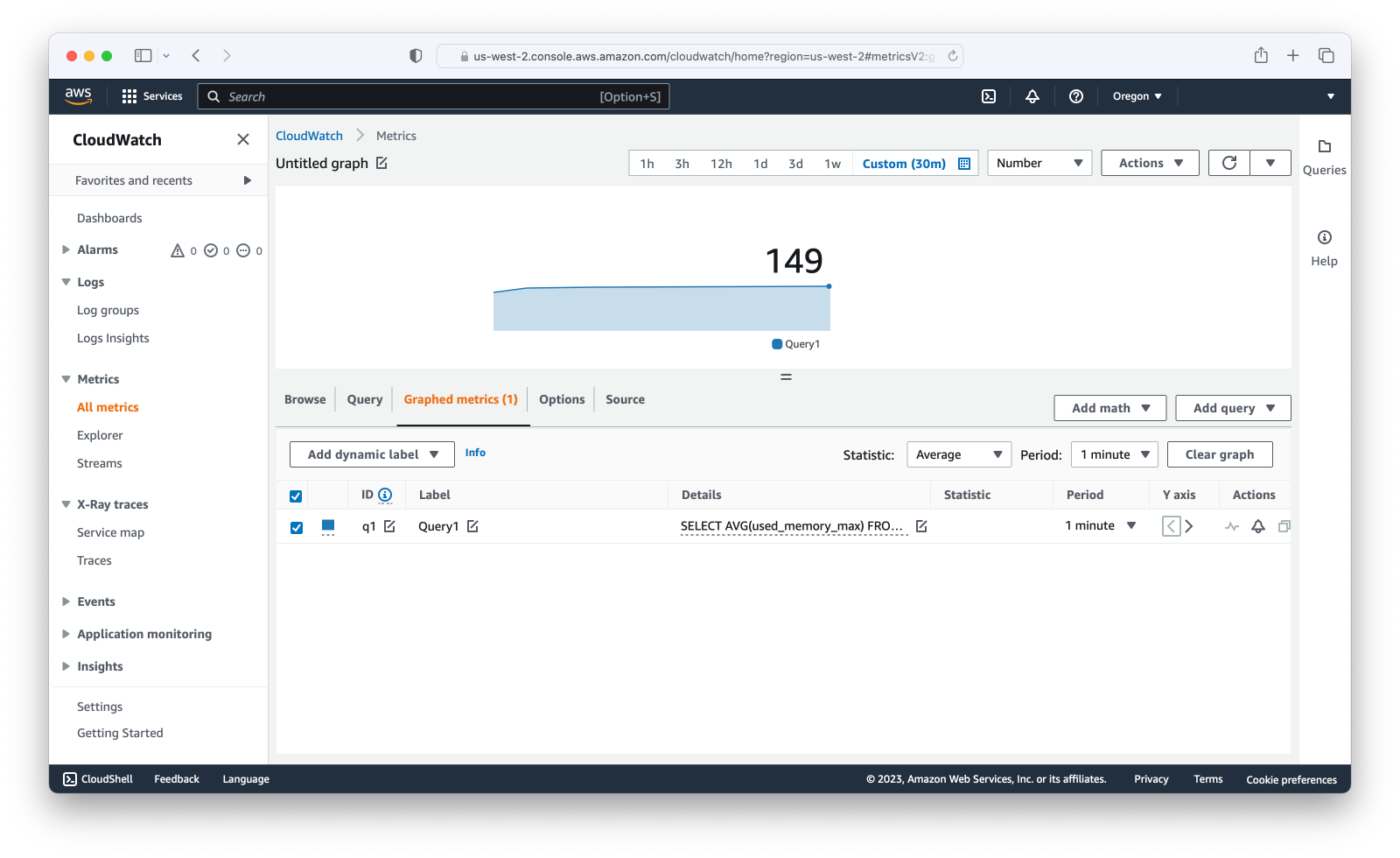
Task: Select the Graphed metrics (1) tab
Action: [461, 399]
